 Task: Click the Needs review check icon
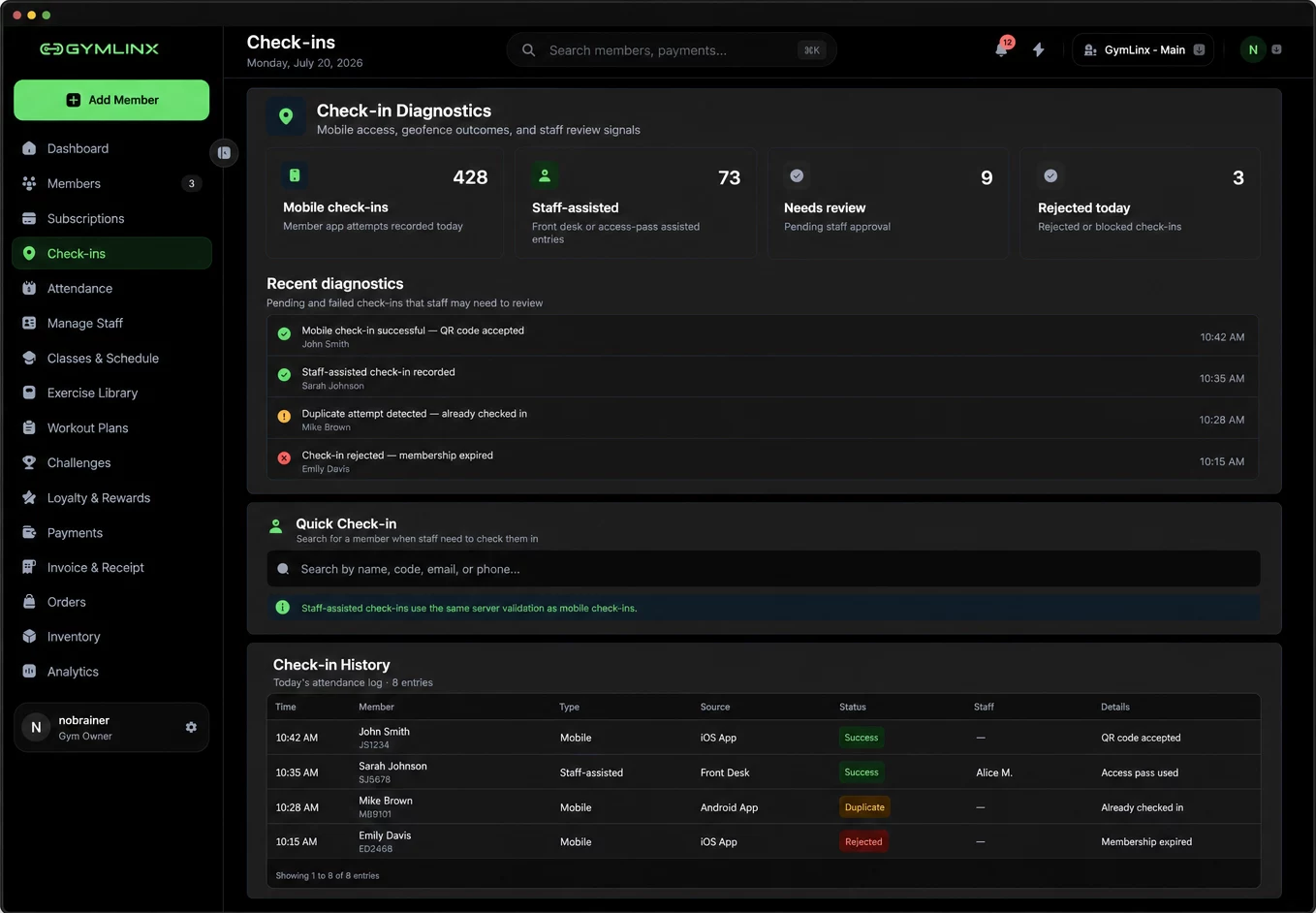tap(797, 175)
